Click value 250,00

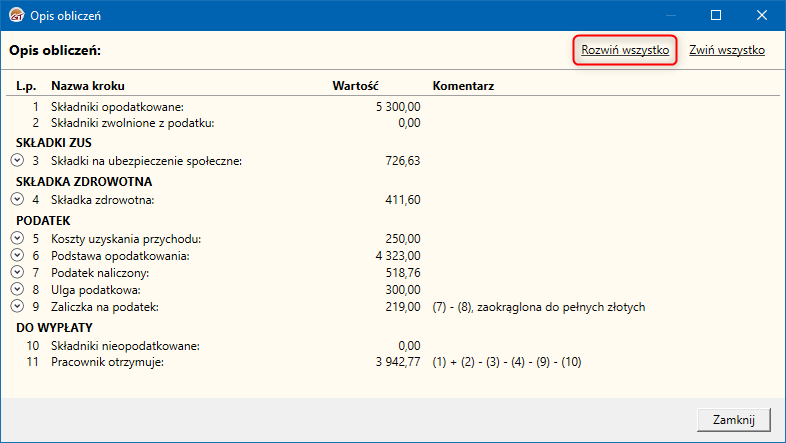coord(403,239)
